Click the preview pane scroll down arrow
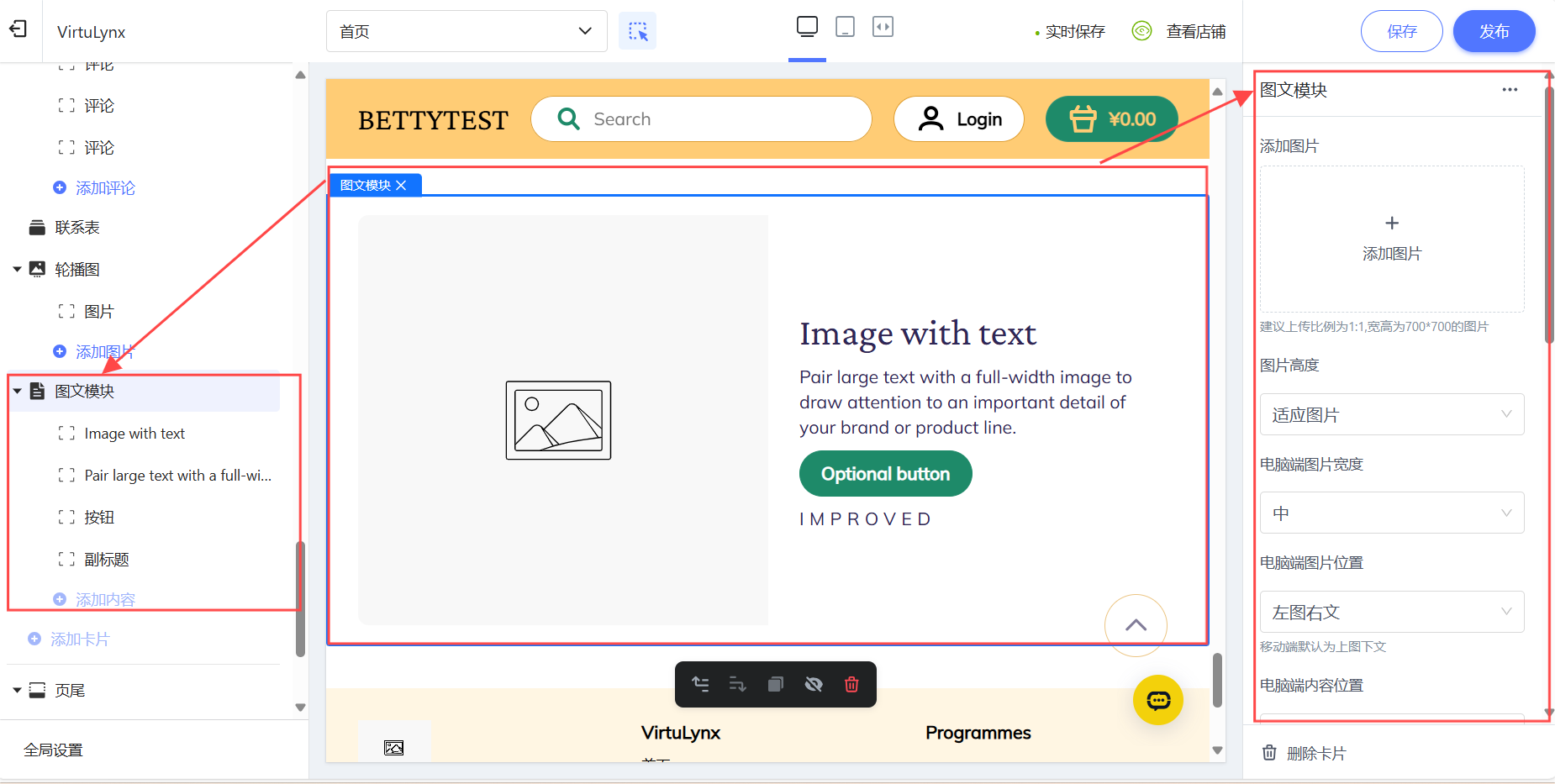The height and width of the screenshot is (784, 1555). [x=1217, y=750]
